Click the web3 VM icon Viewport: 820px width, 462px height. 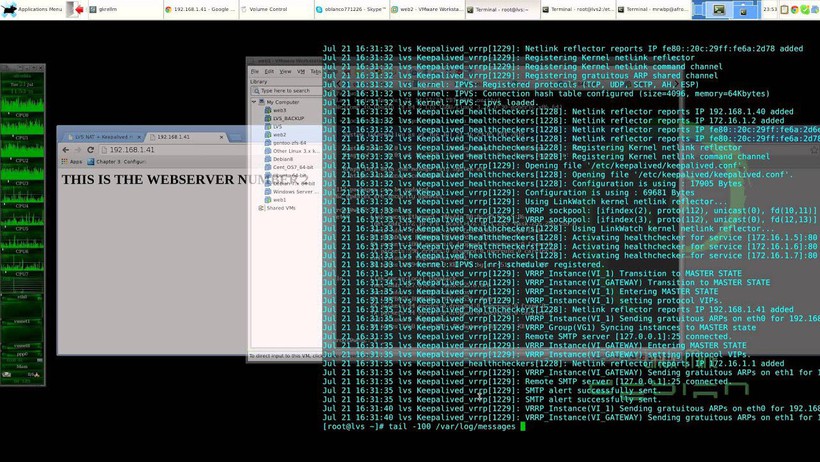pos(268,111)
